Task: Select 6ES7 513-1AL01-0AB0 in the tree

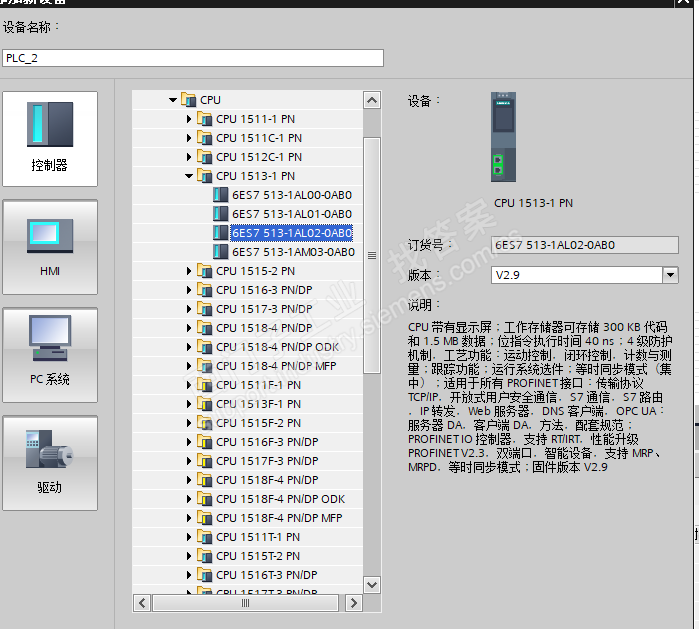Action: point(292,214)
